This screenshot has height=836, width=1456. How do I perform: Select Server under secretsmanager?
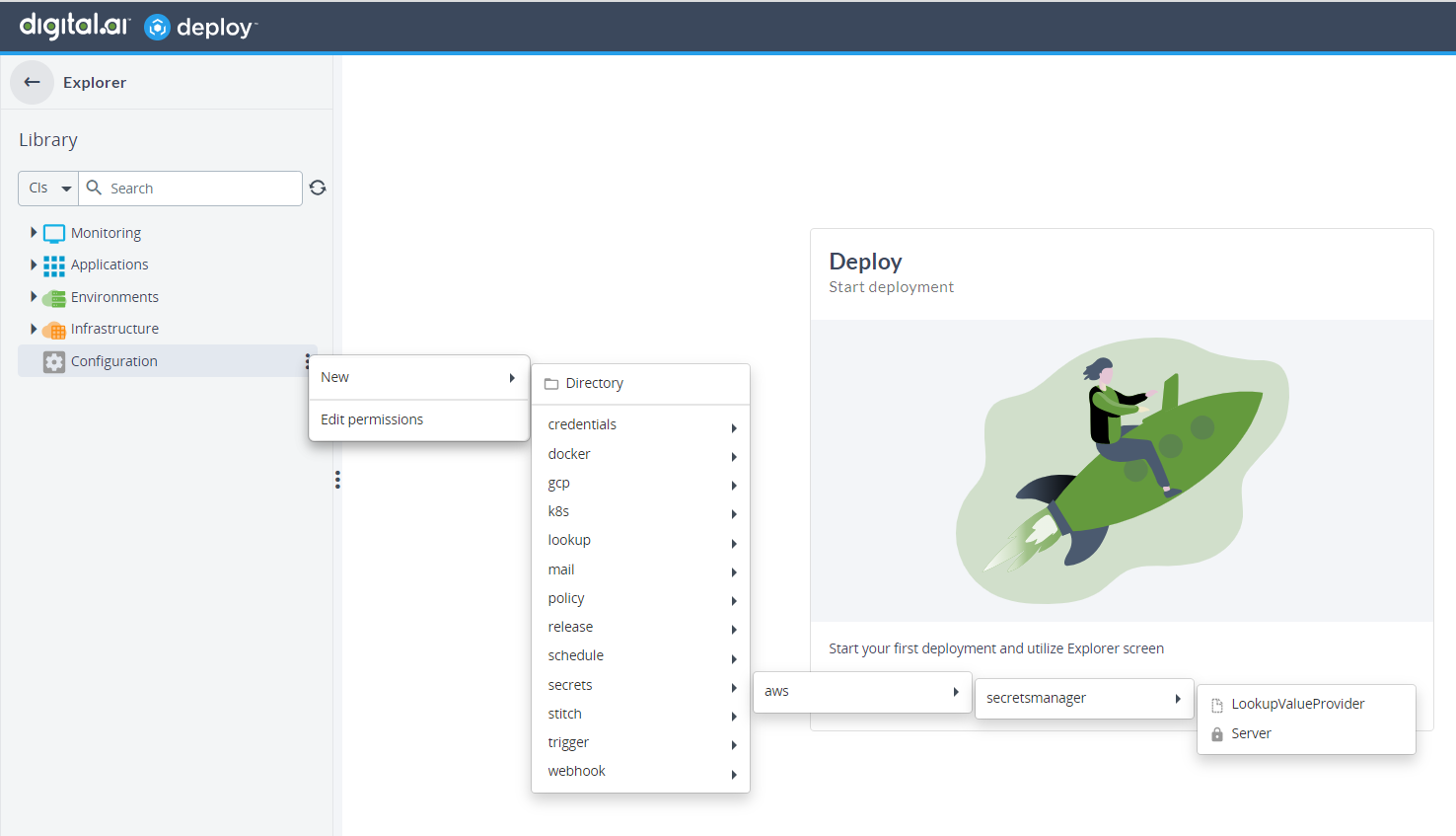coord(1251,733)
